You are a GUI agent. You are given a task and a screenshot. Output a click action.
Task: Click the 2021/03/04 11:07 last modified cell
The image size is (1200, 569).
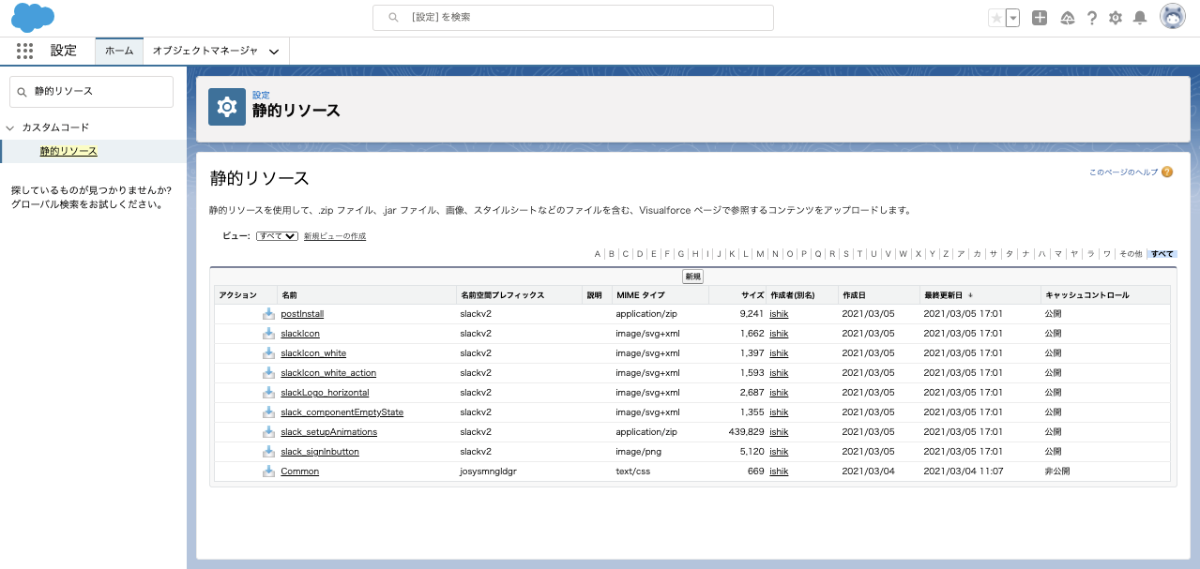[x=963, y=471]
